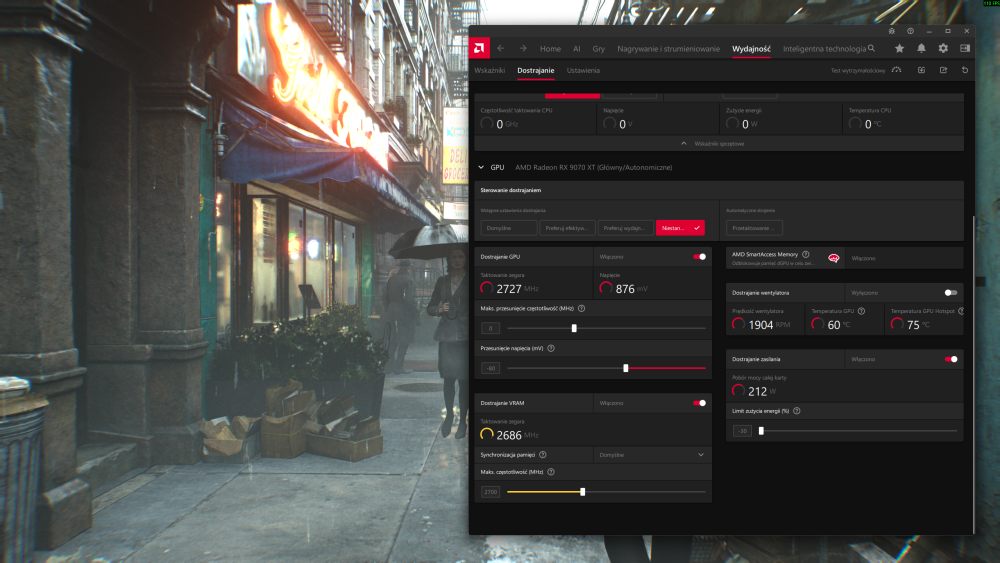Click the voltage offset slider handle
The image size is (1000, 563).
tap(626, 368)
